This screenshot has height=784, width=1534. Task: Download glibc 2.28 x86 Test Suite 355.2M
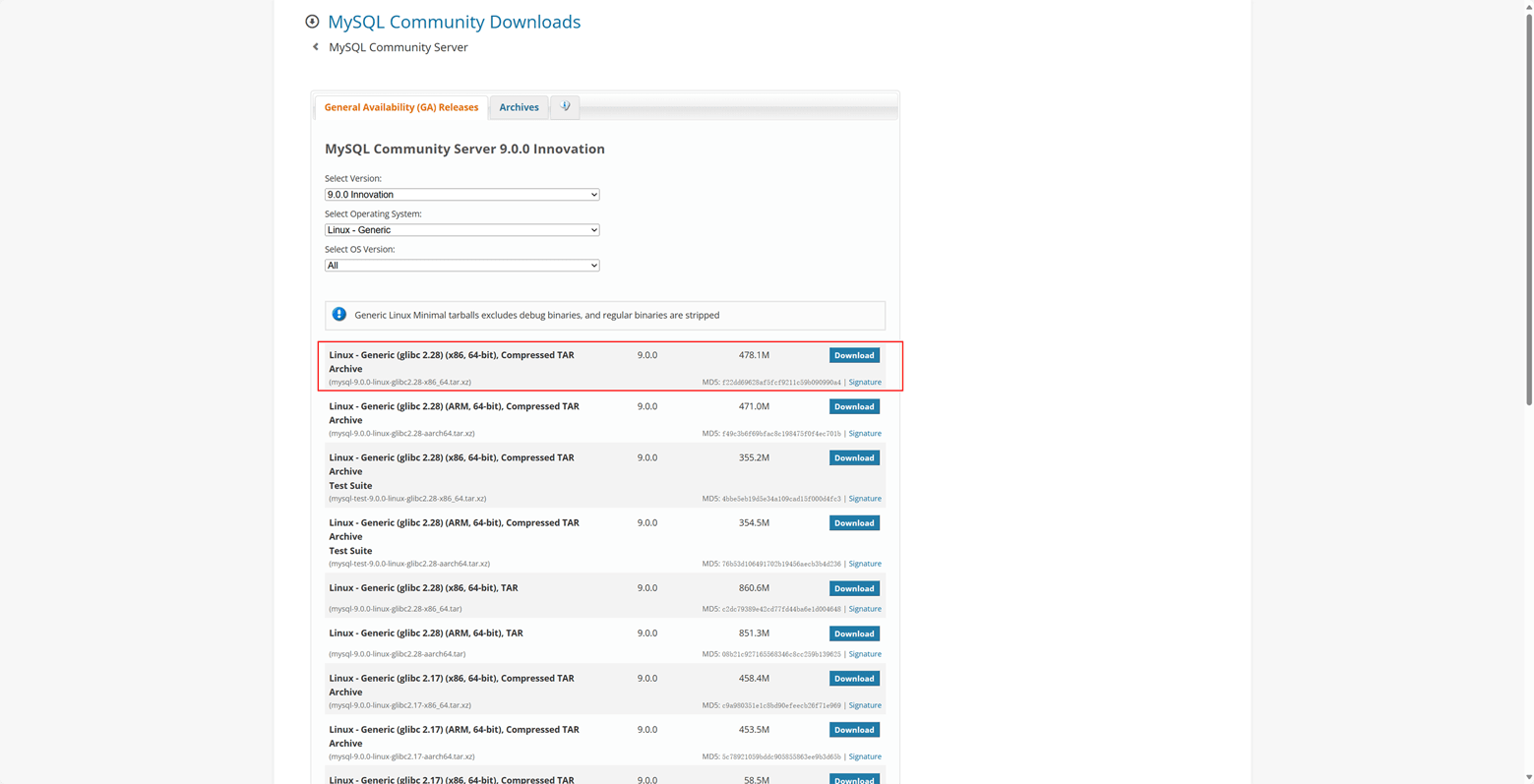pyautogui.click(x=854, y=457)
